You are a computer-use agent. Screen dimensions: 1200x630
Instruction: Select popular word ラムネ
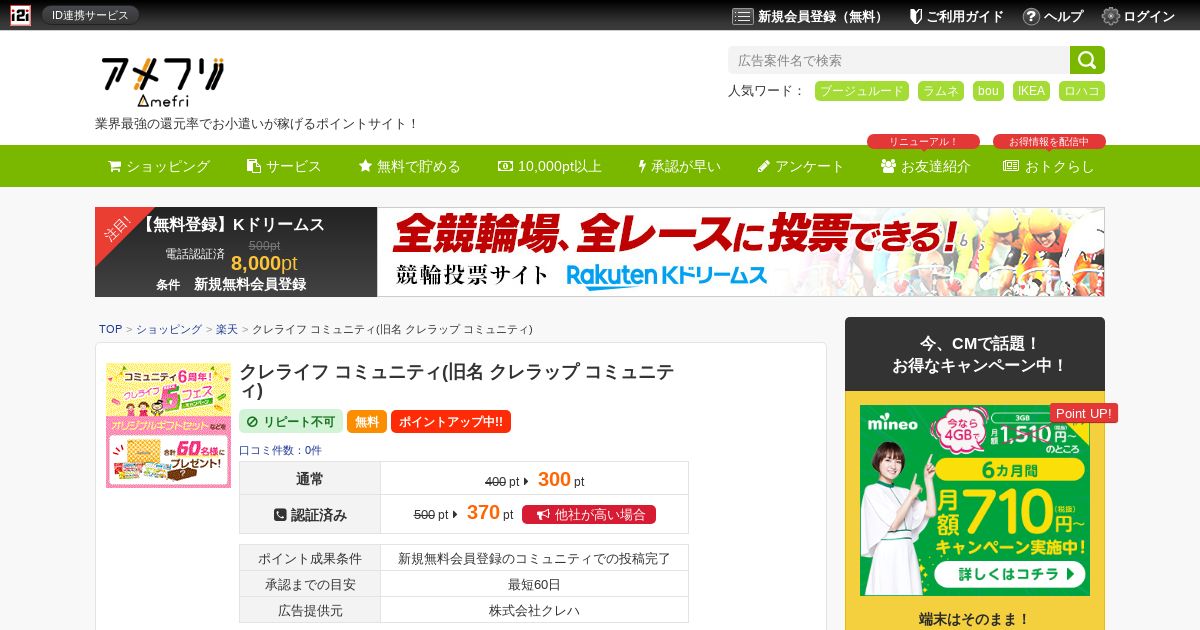[x=941, y=91]
